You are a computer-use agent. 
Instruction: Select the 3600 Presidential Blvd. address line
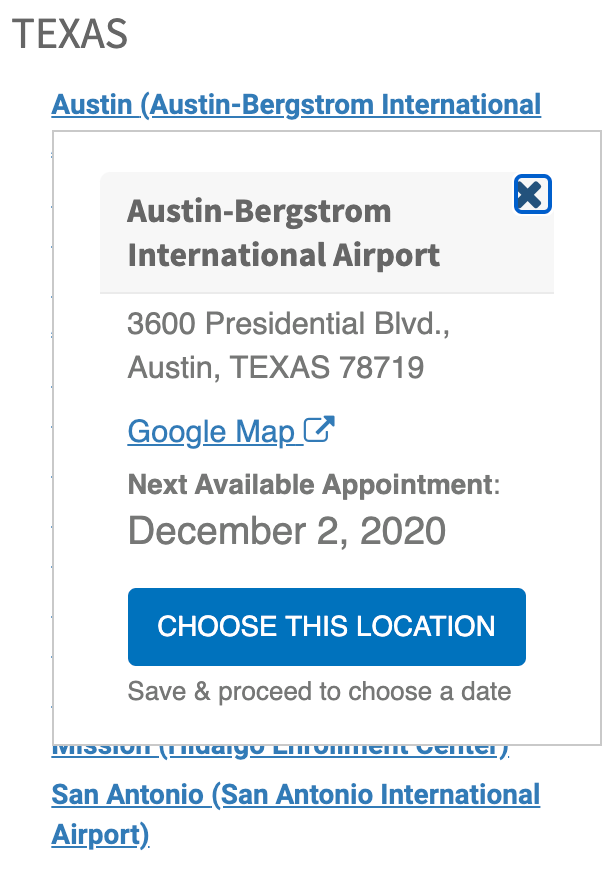pyautogui.click(x=283, y=323)
